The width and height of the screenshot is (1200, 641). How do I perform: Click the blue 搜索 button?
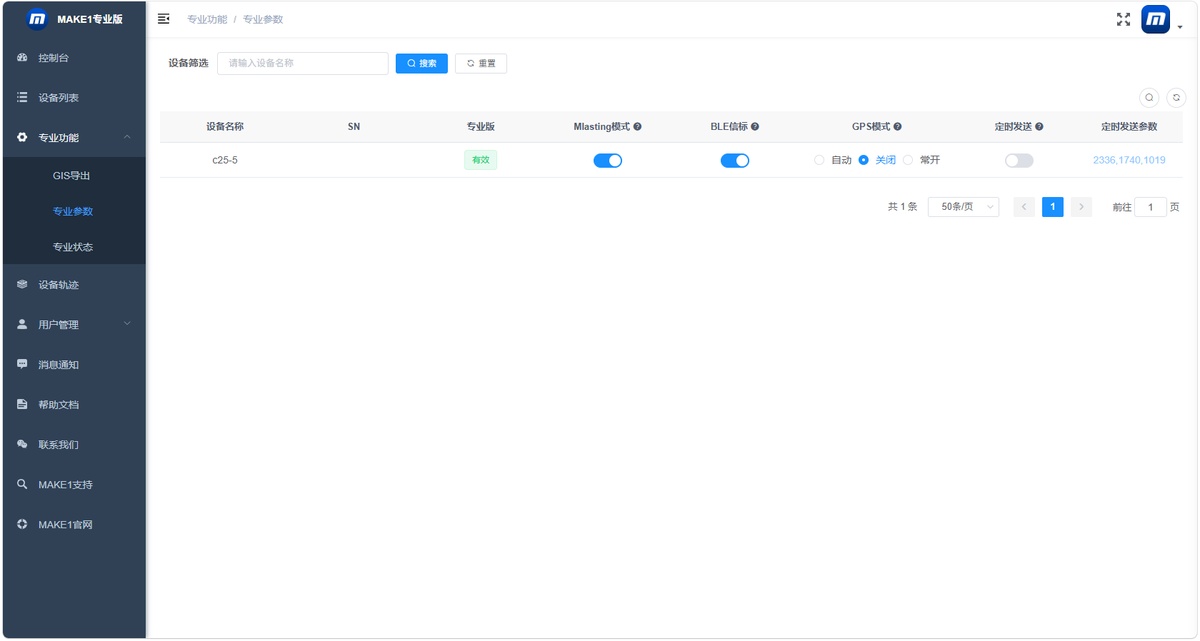coord(422,64)
